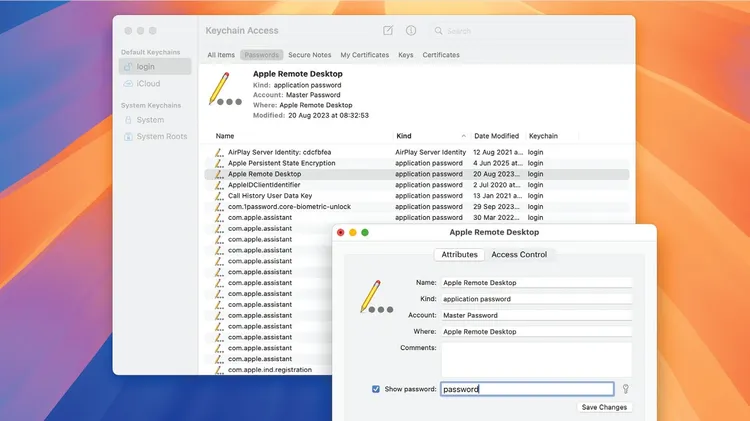Select the Apple Remote Desktop list row
The image size is (750, 421).
[417, 174]
